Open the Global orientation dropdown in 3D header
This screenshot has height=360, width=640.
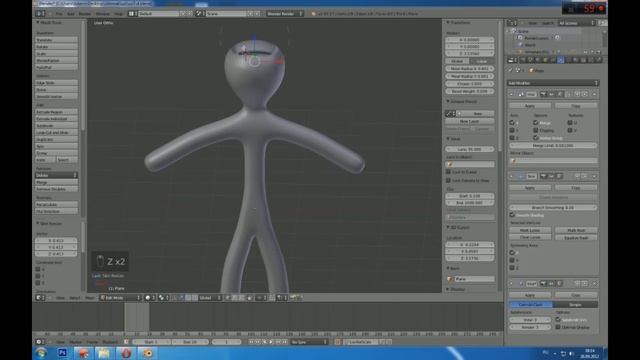[x=210, y=298]
